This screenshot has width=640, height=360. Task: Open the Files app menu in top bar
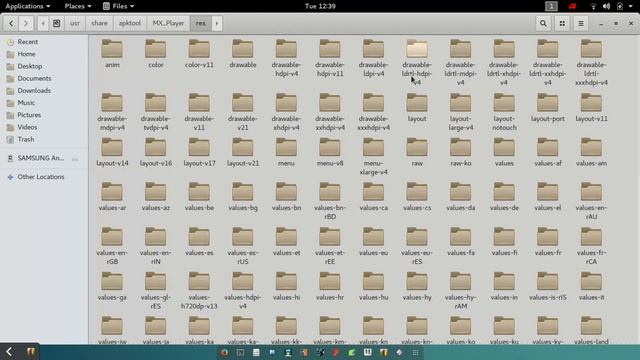pos(118,6)
